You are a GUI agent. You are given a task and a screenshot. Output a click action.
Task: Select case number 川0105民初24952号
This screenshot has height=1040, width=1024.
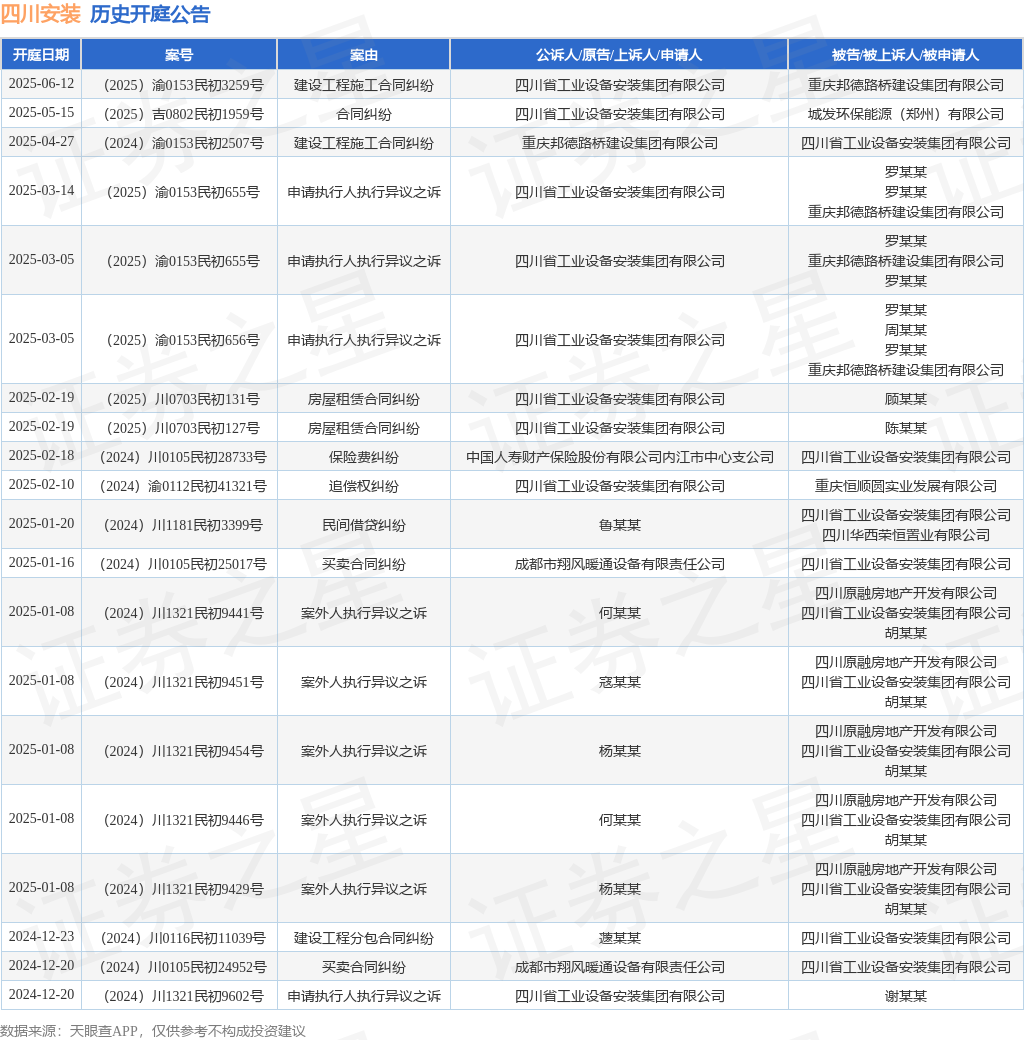click(183, 968)
